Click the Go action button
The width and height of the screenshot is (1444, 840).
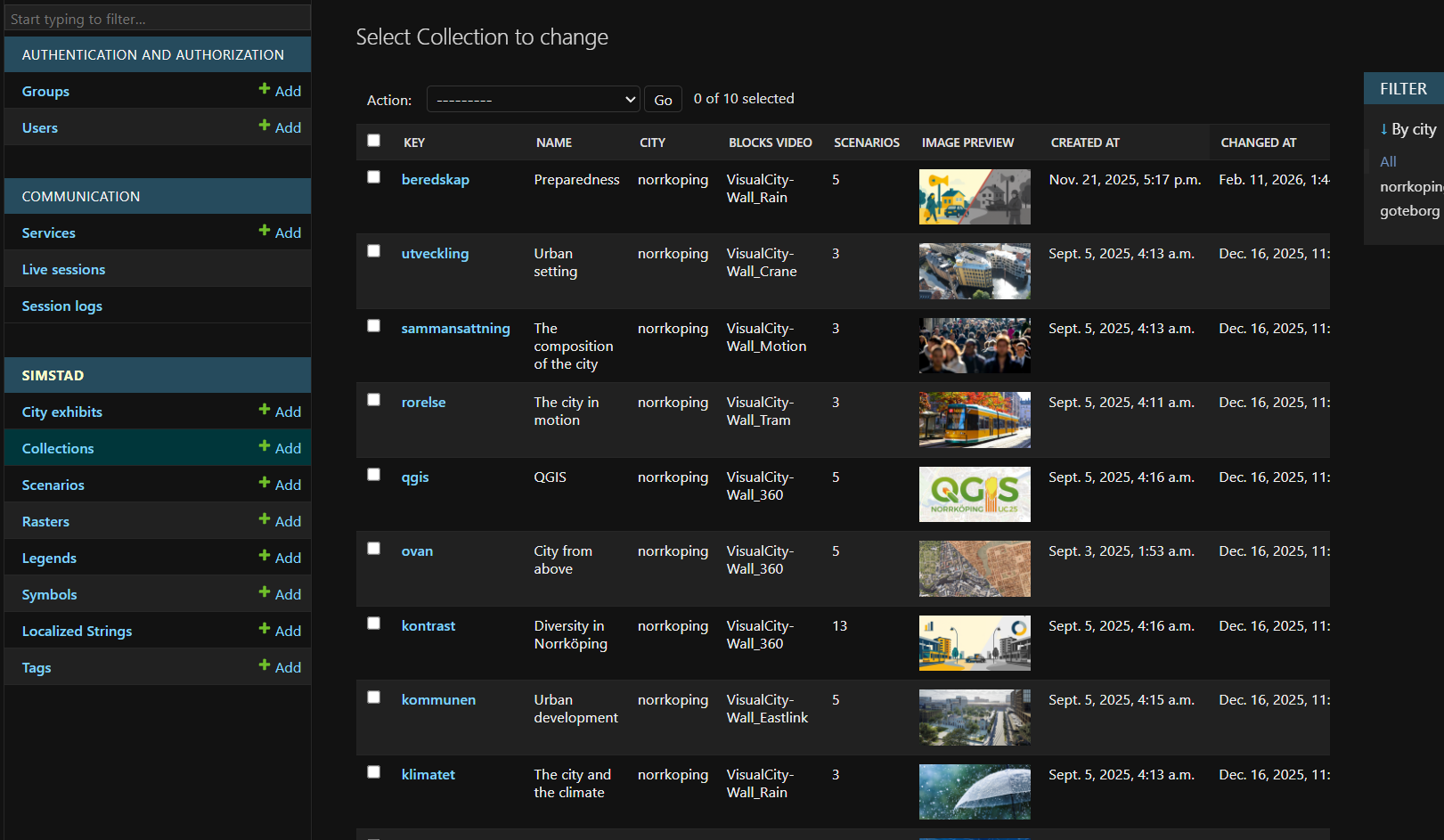tap(663, 100)
